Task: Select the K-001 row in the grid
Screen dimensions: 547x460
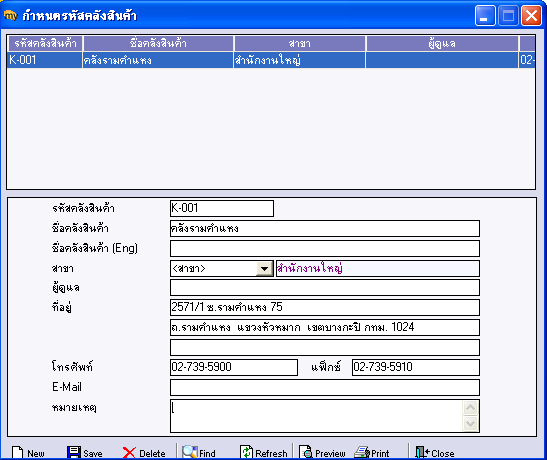Action: [271, 60]
